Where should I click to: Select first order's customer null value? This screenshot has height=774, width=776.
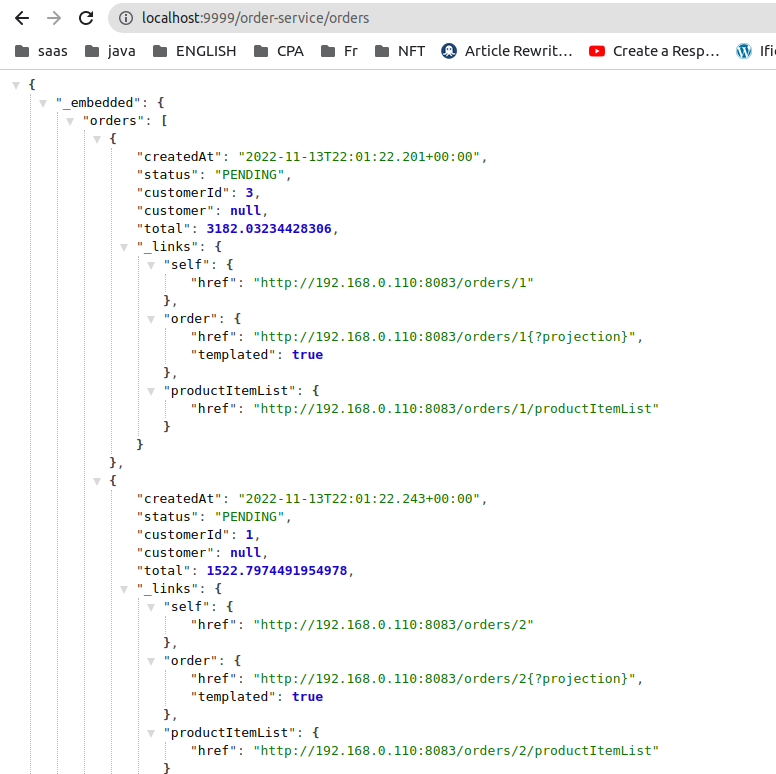coord(245,211)
